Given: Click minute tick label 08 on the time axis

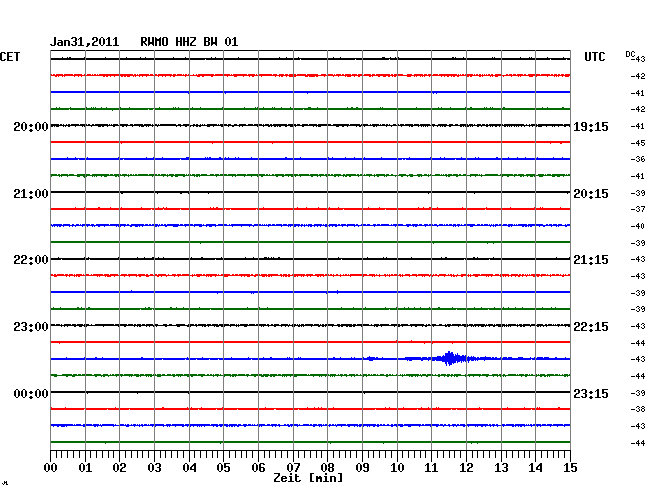Looking at the screenshot, I should 327,468.
